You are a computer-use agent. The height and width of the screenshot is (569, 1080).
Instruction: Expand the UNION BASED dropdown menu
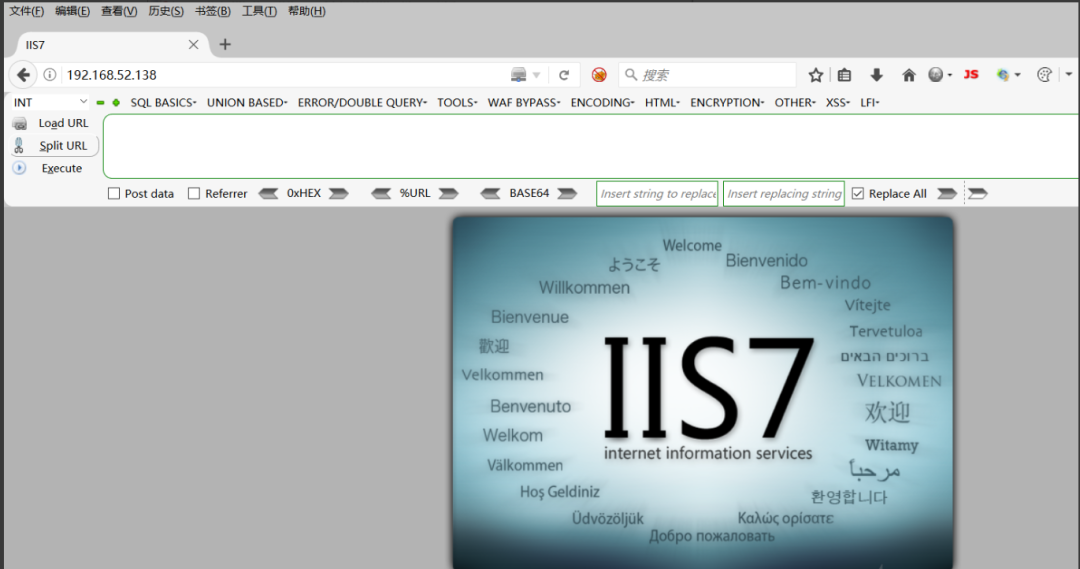[x=247, y=102]
